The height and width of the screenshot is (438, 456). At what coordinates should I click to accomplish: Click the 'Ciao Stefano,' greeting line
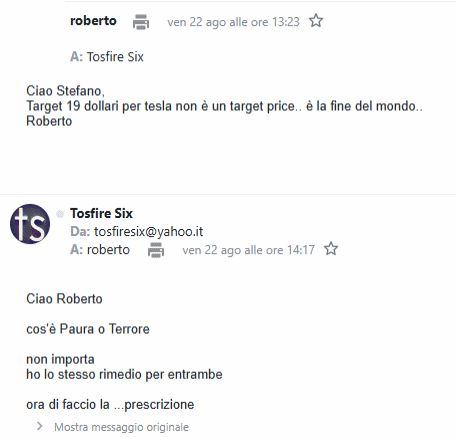click(x=65, y=91)
